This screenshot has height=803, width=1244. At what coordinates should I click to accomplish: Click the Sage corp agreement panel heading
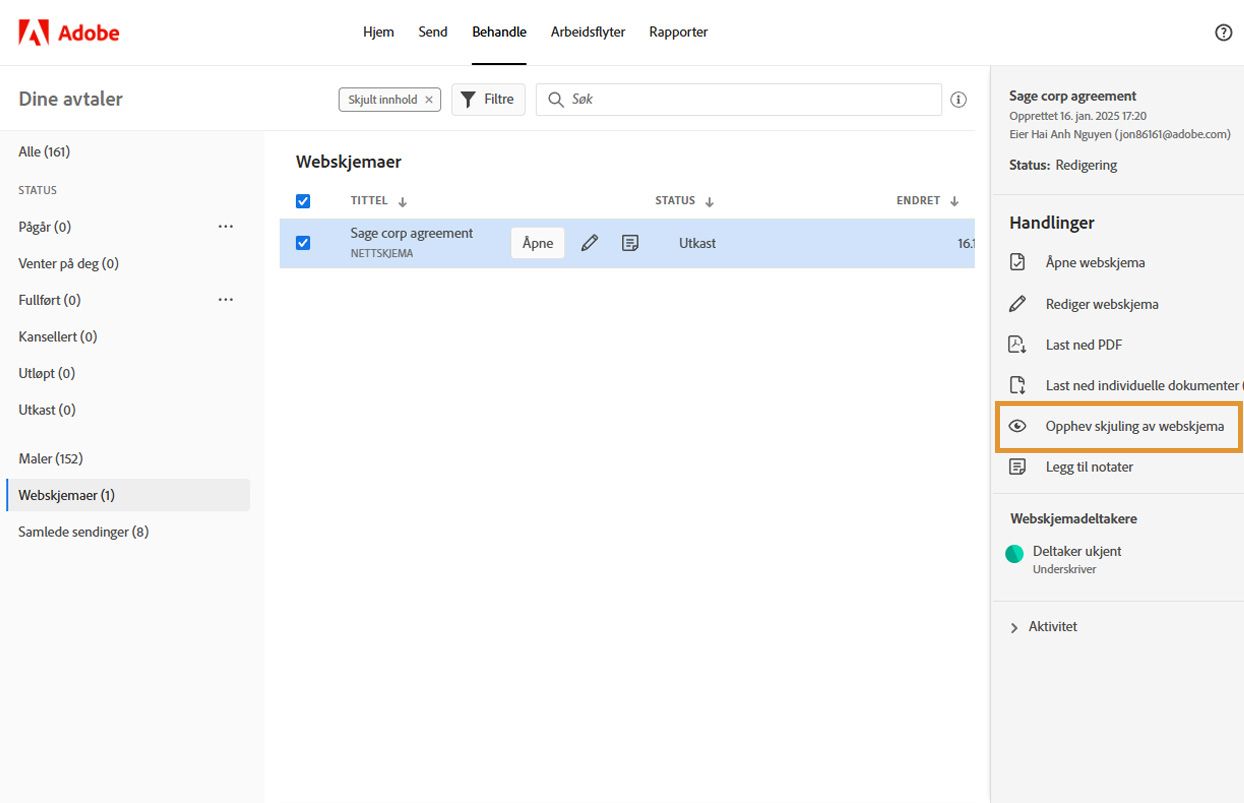click(x=1073, y=96)
